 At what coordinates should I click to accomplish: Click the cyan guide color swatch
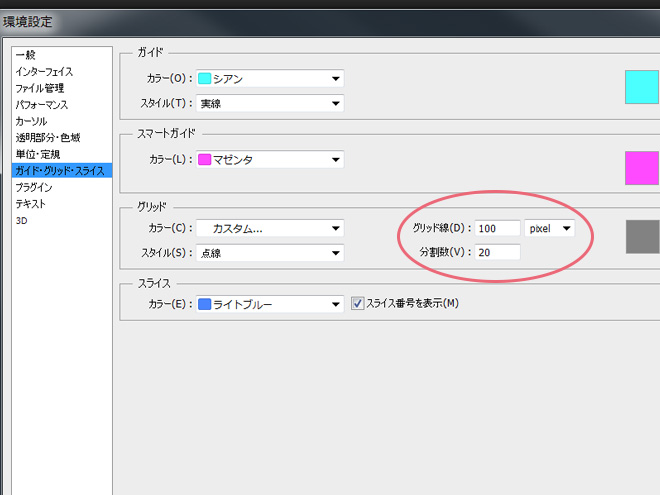click(641, 86)
